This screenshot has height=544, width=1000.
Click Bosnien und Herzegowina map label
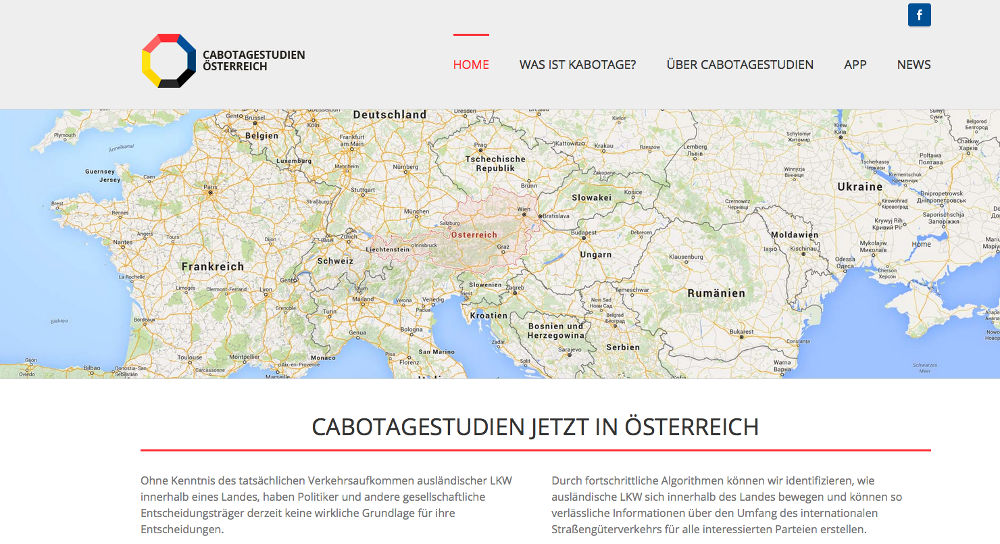pyautogui.click(x=555, y=330)
